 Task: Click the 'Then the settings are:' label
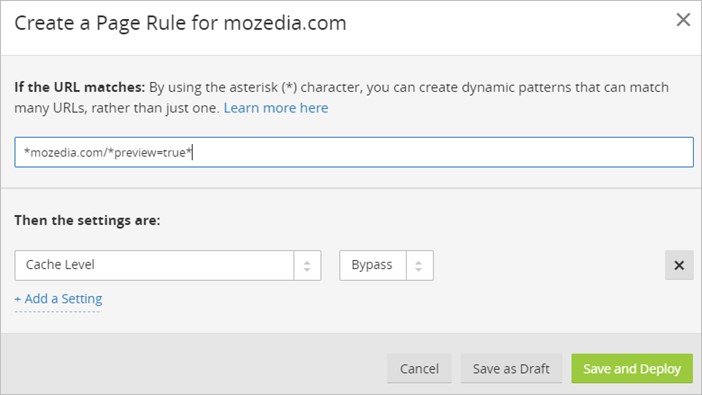87,220
